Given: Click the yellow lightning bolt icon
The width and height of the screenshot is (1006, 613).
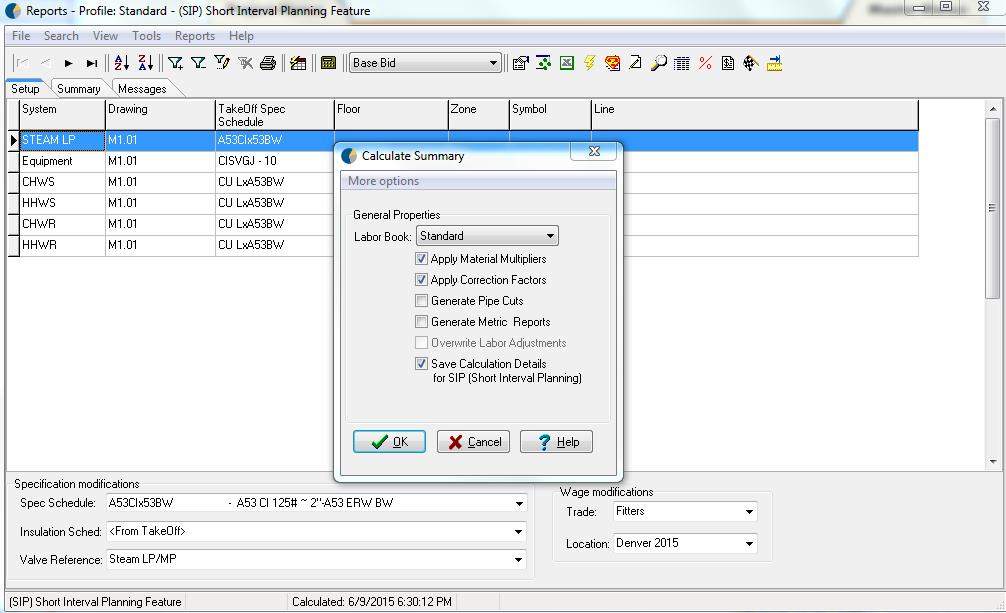Looking at the screenshot, I should [590, 63].
